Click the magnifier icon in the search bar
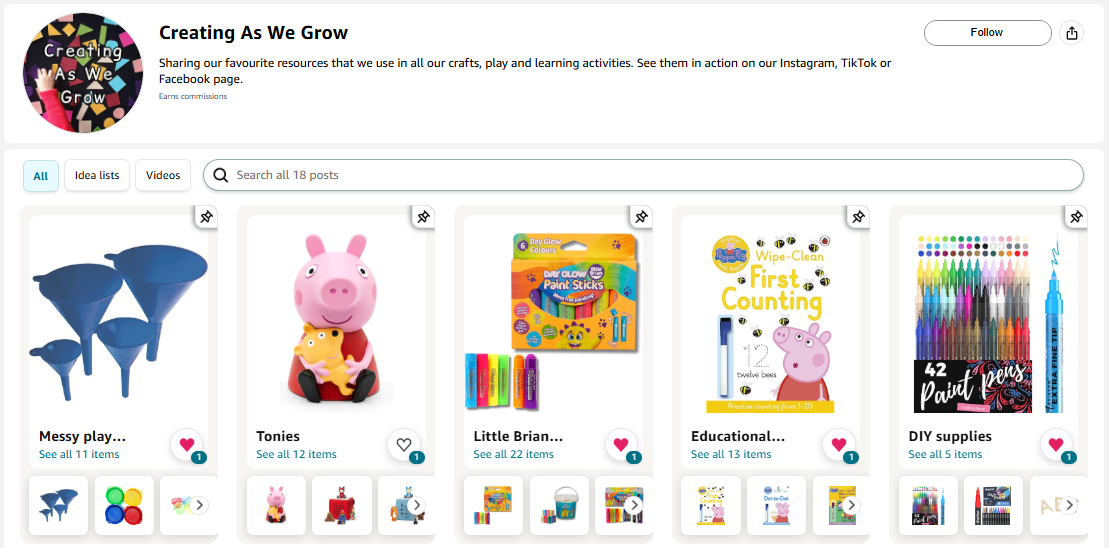The image size is (1109, 548). point(221,175)
